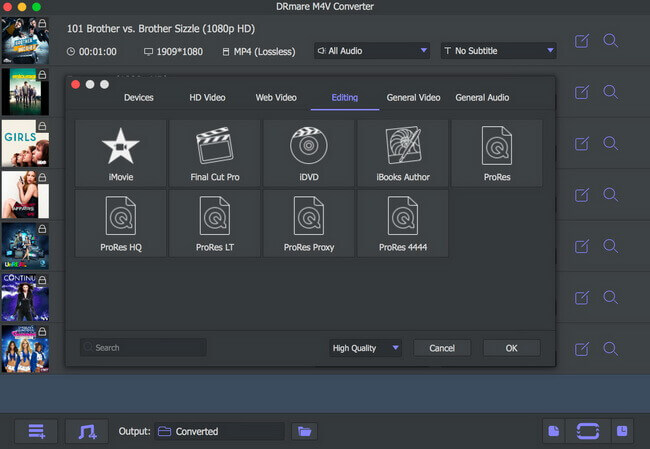Open the edit icon in the UnREAL row
The image size is (650, 449).
point(582,246)
